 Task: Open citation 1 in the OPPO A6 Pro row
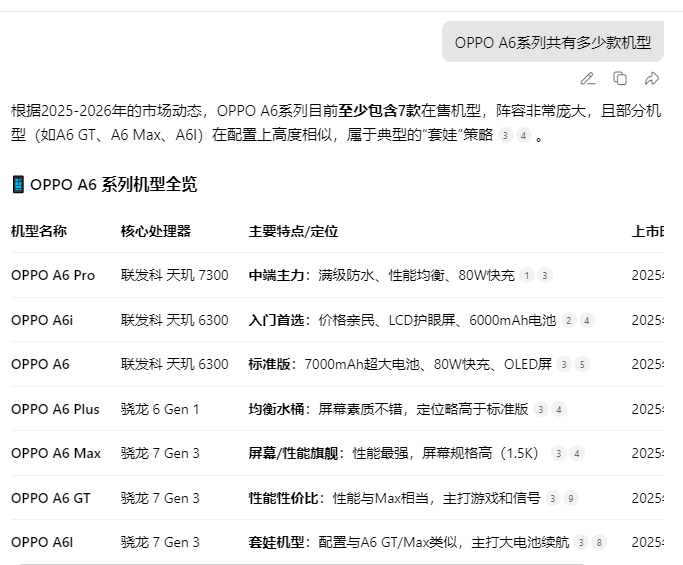527,276
